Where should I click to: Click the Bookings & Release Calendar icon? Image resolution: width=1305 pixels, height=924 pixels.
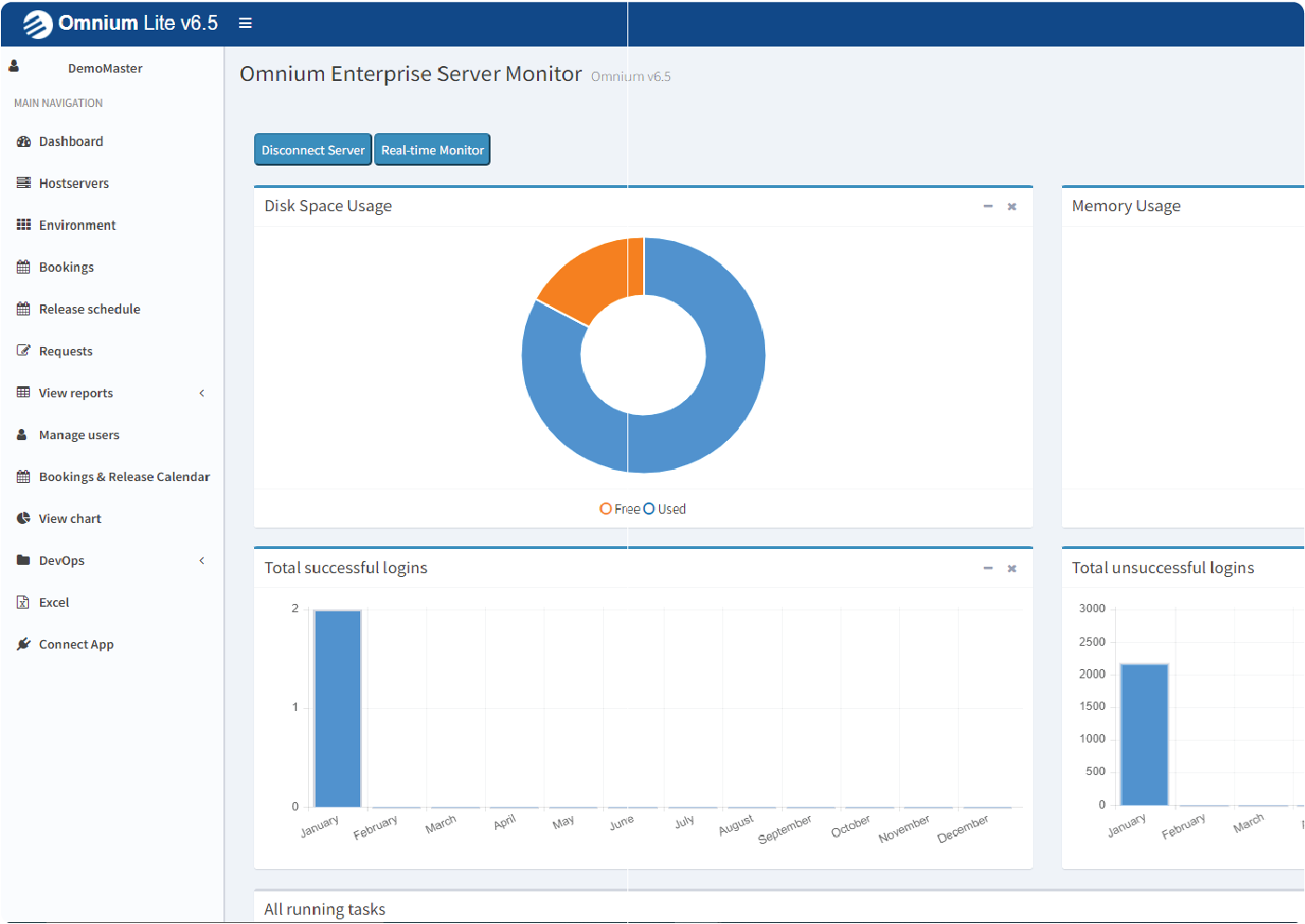pyautogui.click(x=24, y=476)
